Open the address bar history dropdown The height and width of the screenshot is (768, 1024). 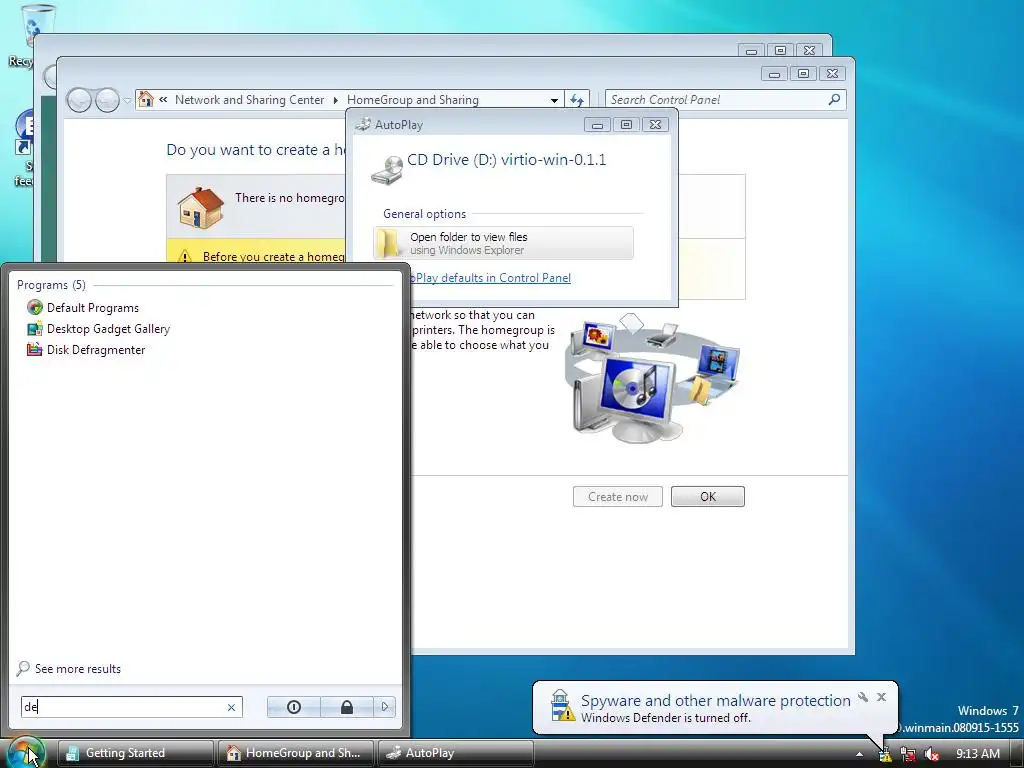click(x=554, y=100)
